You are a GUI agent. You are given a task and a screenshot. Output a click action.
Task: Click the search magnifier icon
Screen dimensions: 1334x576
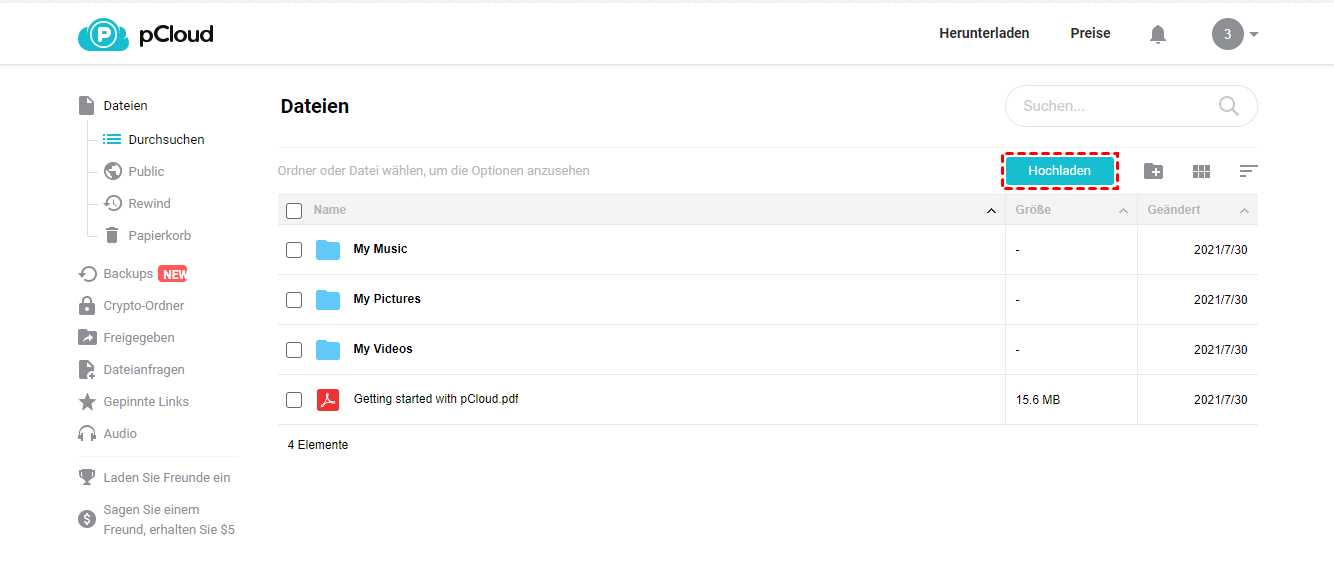click(1229, 106)
